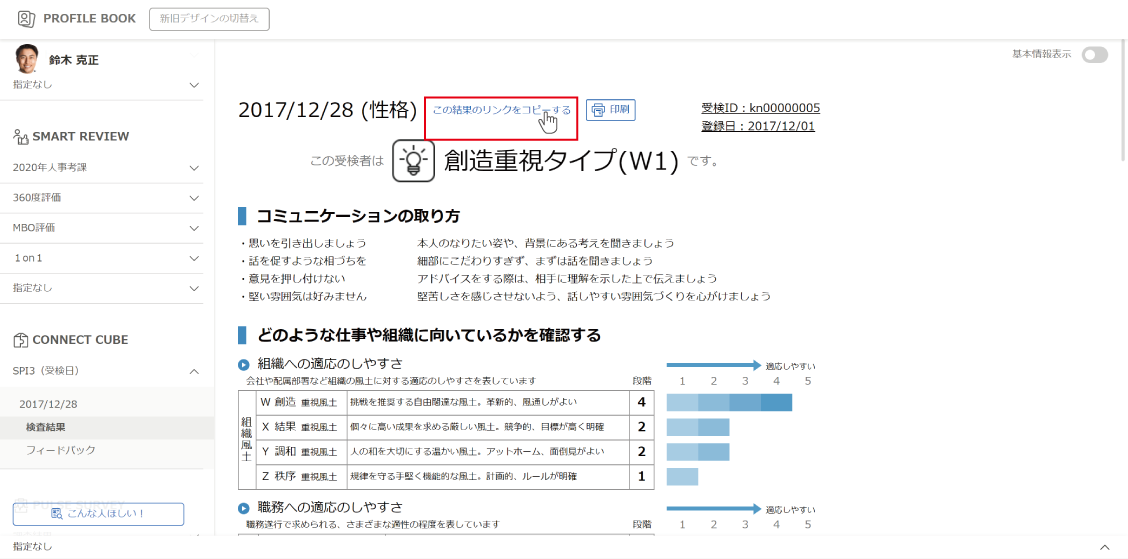The width and height of the screenshot is (1128, 559).
Task: Click the SMART REVIEW section icon
Action: pyautogui.click(x=20, y=137)
